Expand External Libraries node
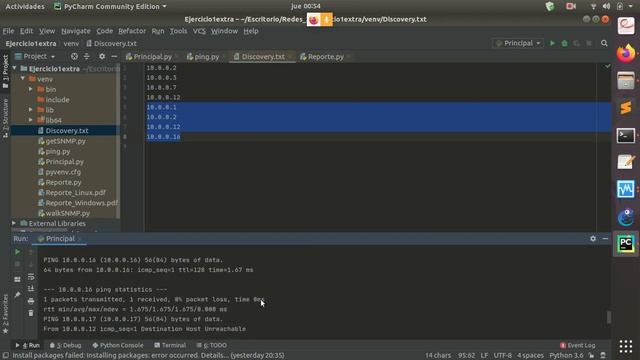640x360 pixels. click(14, 223)
